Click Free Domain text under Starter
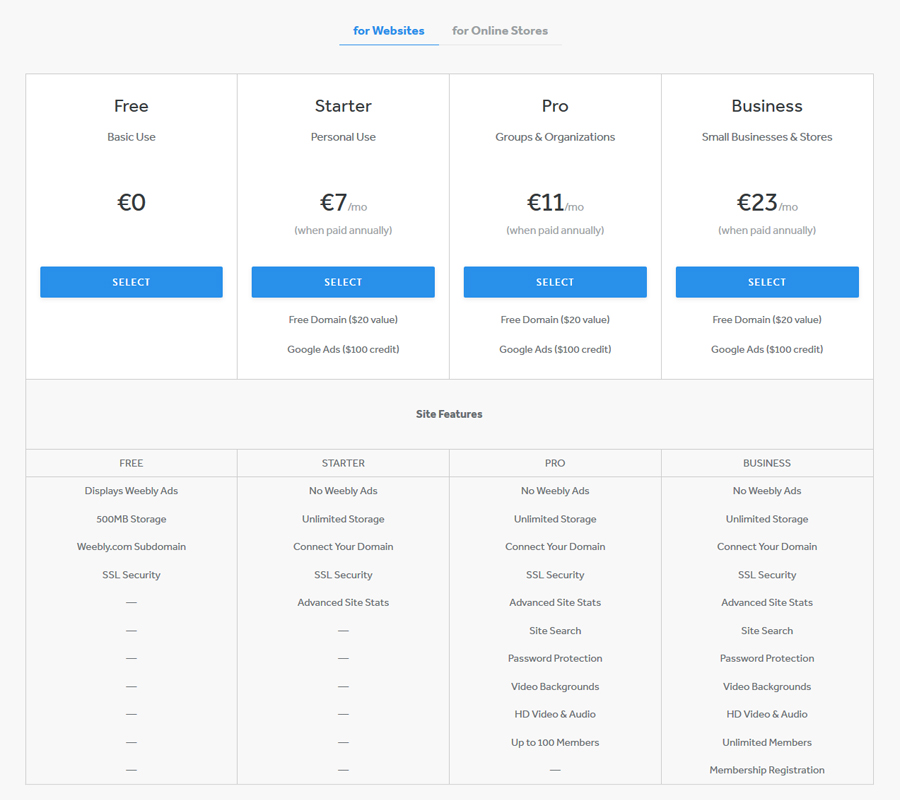Screen dimensions: 900x800 (343, 320)
